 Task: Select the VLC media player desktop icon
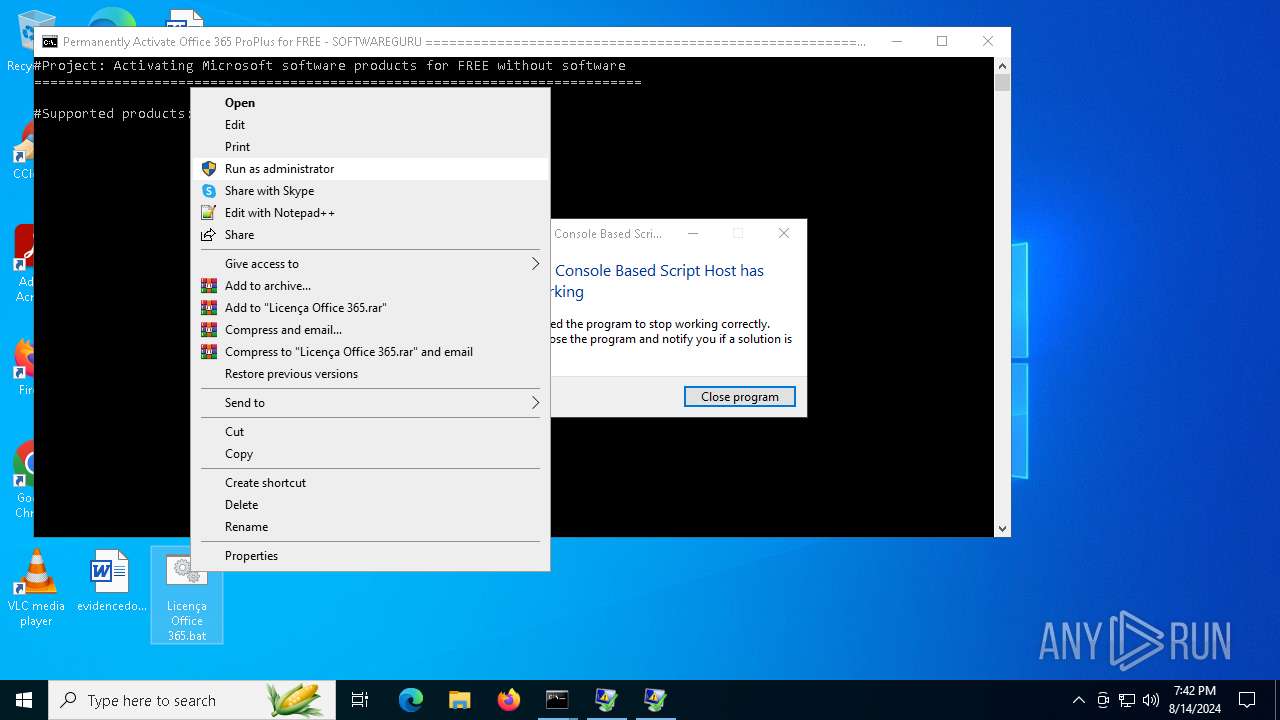pyautogui.click(x=36, y=589)
